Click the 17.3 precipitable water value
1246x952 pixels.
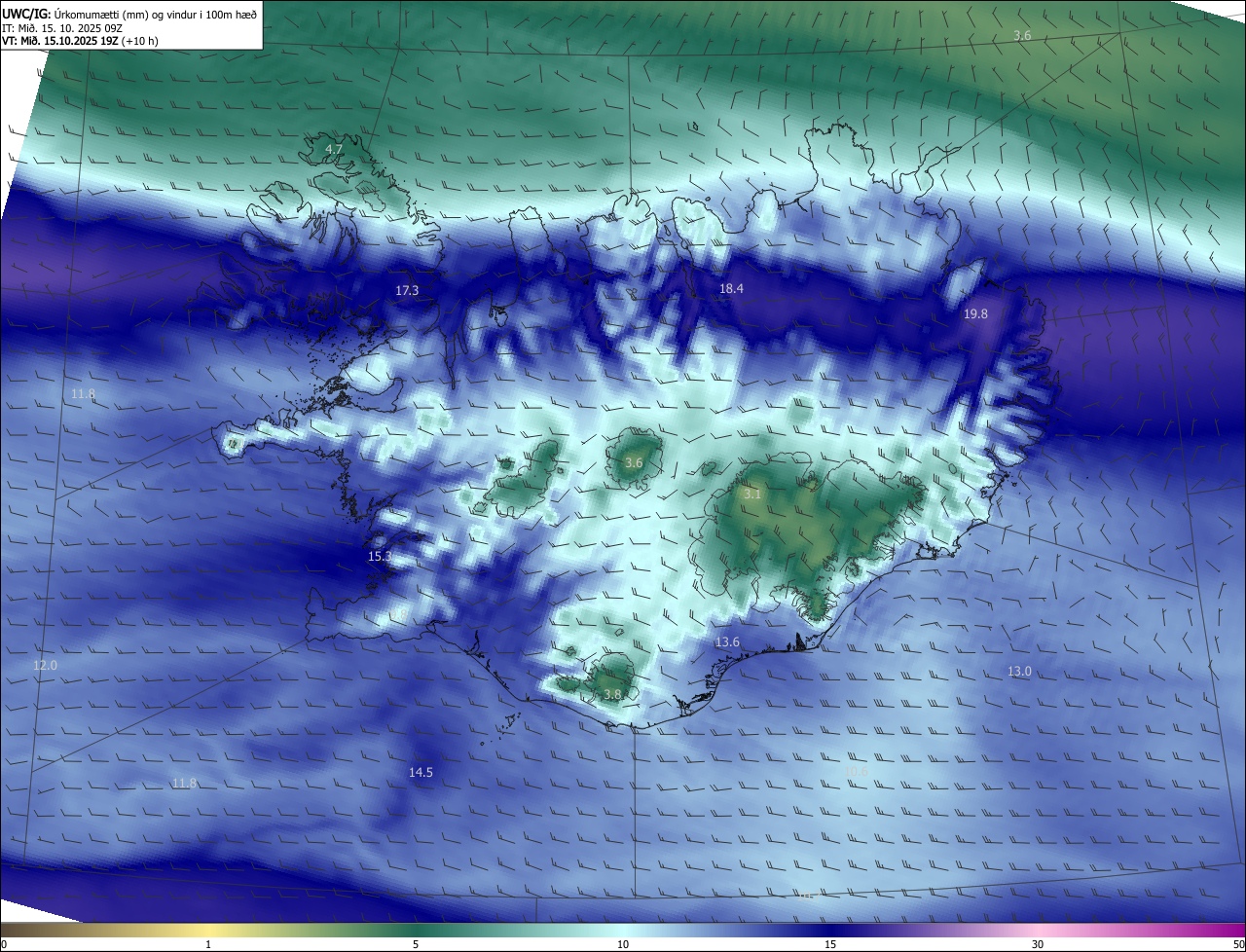(407, 290)
